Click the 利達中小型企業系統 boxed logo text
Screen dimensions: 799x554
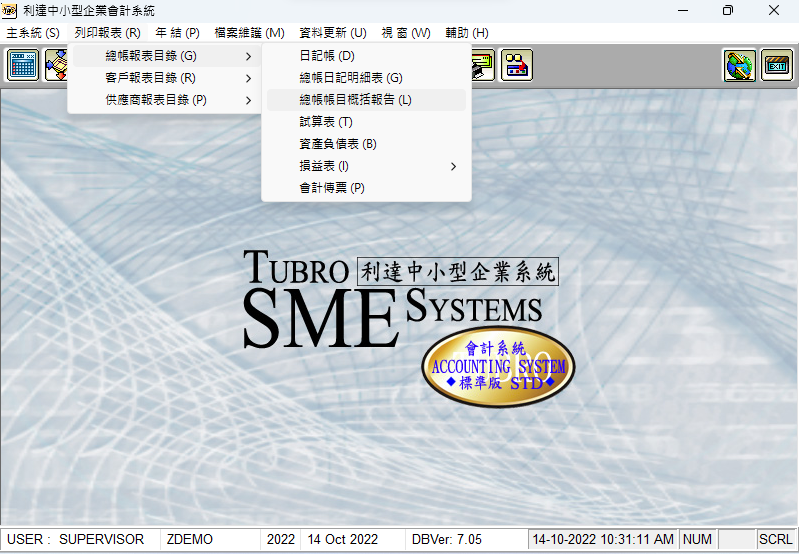click(x=458, y=272)
